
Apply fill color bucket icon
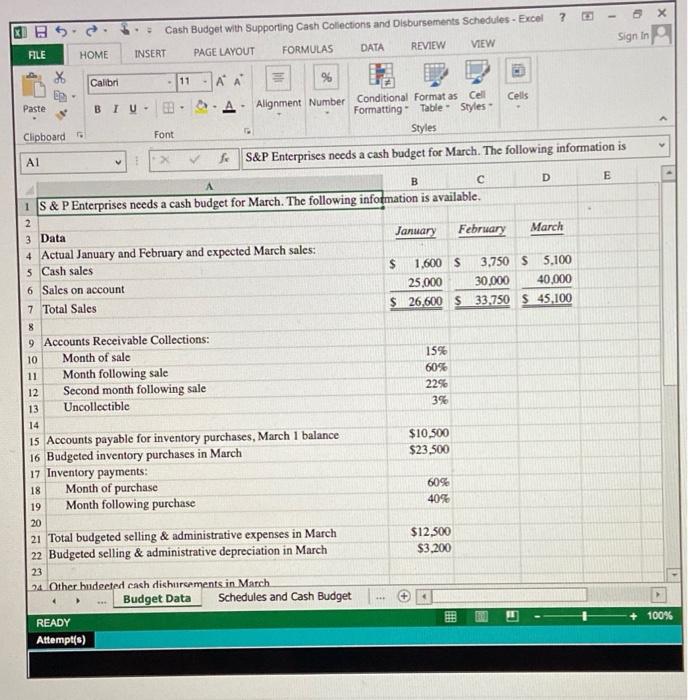pyautogui.click(x=201, y=107)
